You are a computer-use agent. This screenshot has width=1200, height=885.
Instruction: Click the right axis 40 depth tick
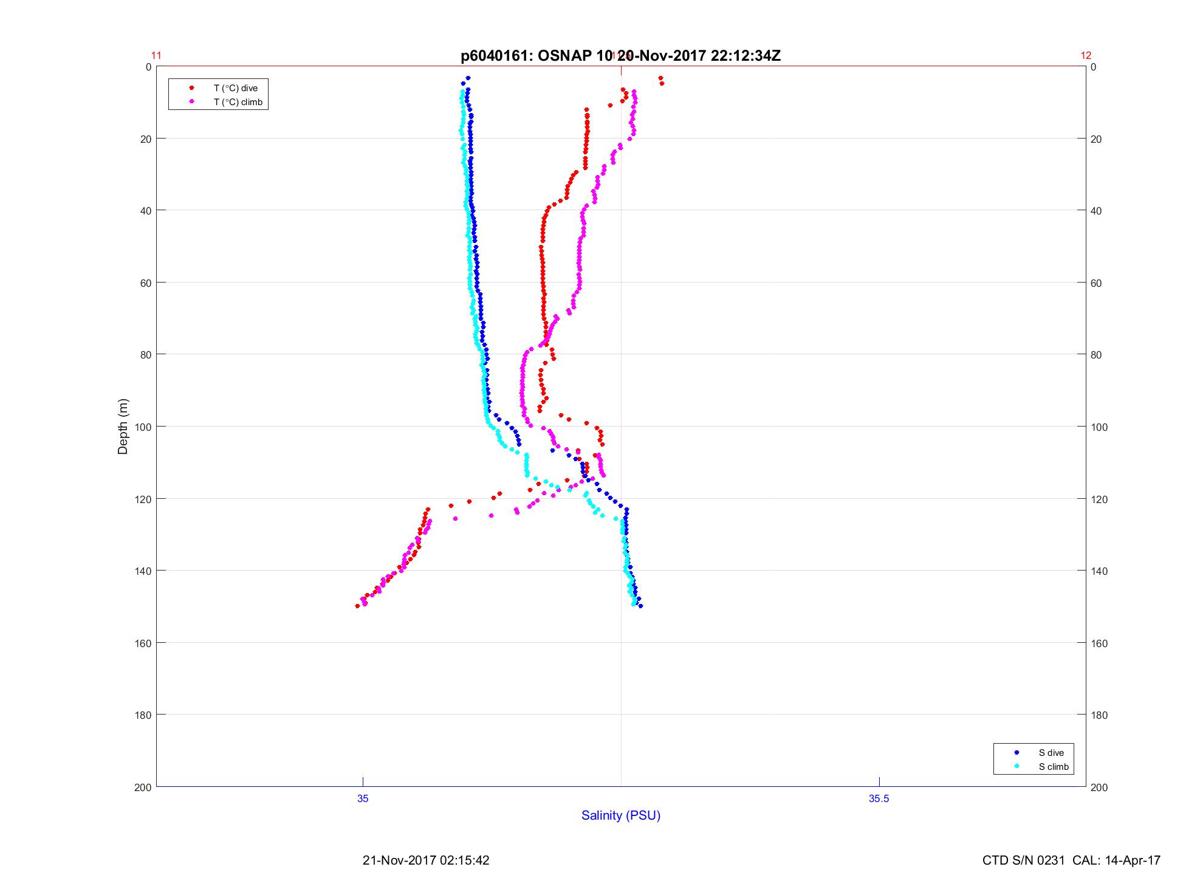tap(1097, 211)
